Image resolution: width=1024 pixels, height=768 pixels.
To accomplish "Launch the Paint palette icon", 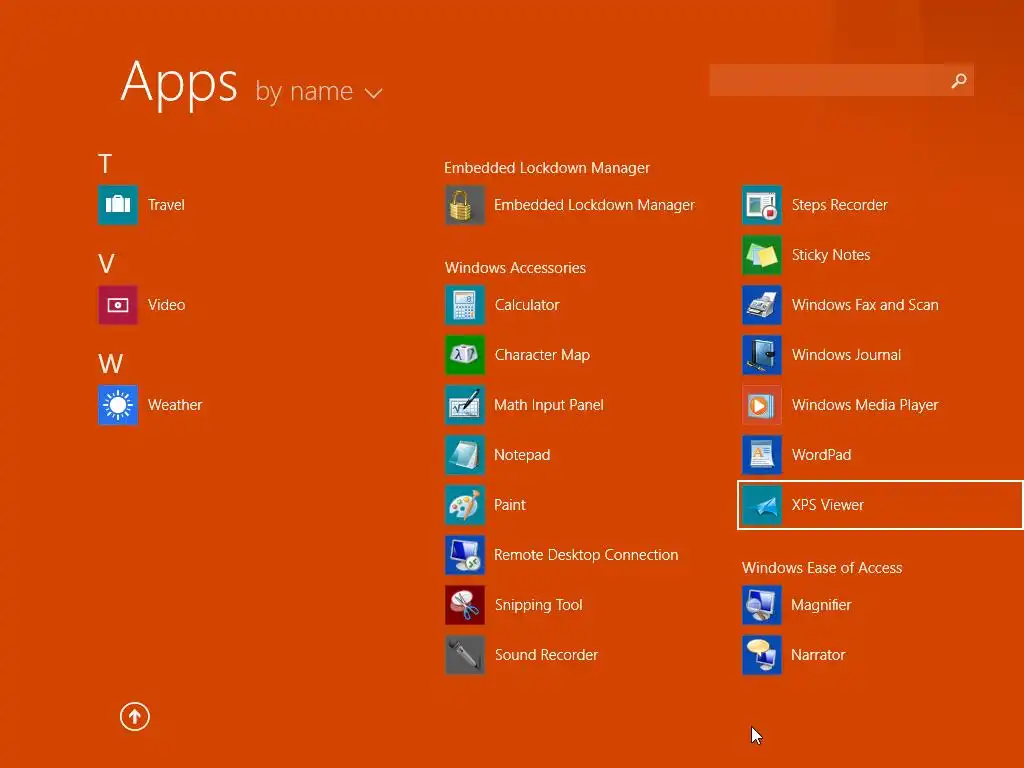I will tap(464, 505).
